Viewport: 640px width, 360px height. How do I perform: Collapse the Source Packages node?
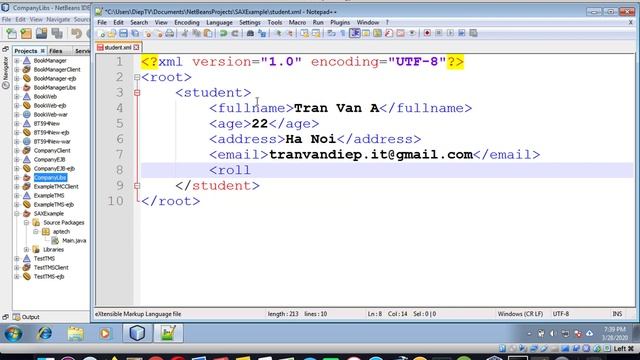pos(26,222)
